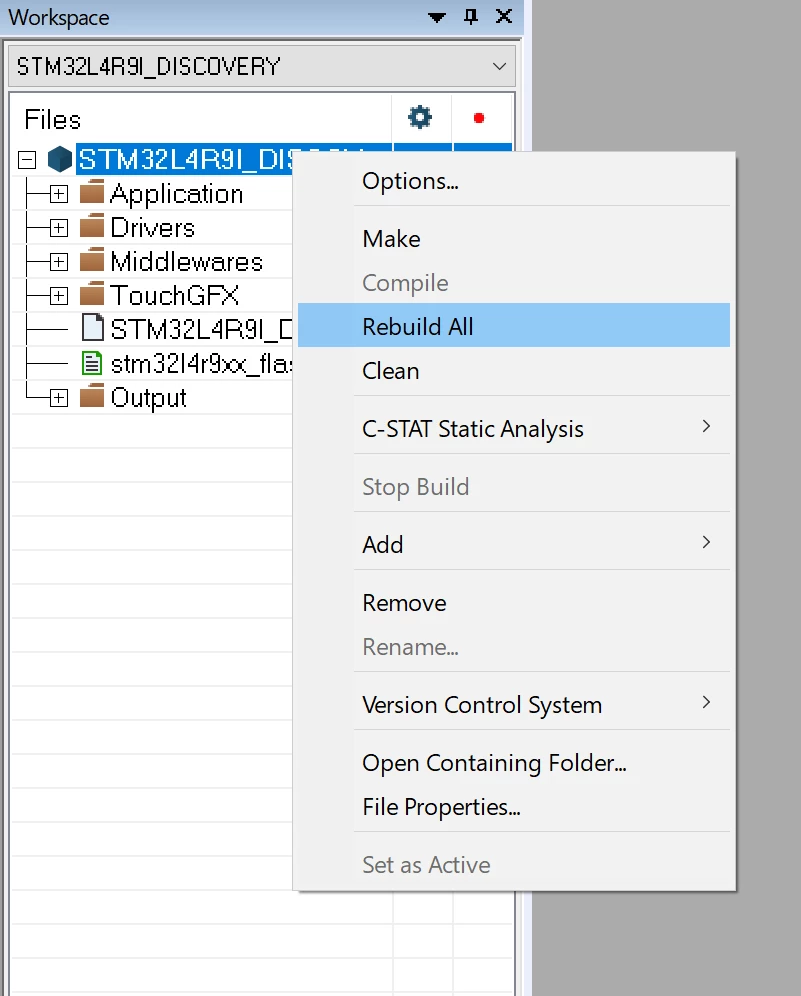The width and height of the screenshot is (801, 996).
Task: Close the Workspace panel
Action: [x=504, y=17]
